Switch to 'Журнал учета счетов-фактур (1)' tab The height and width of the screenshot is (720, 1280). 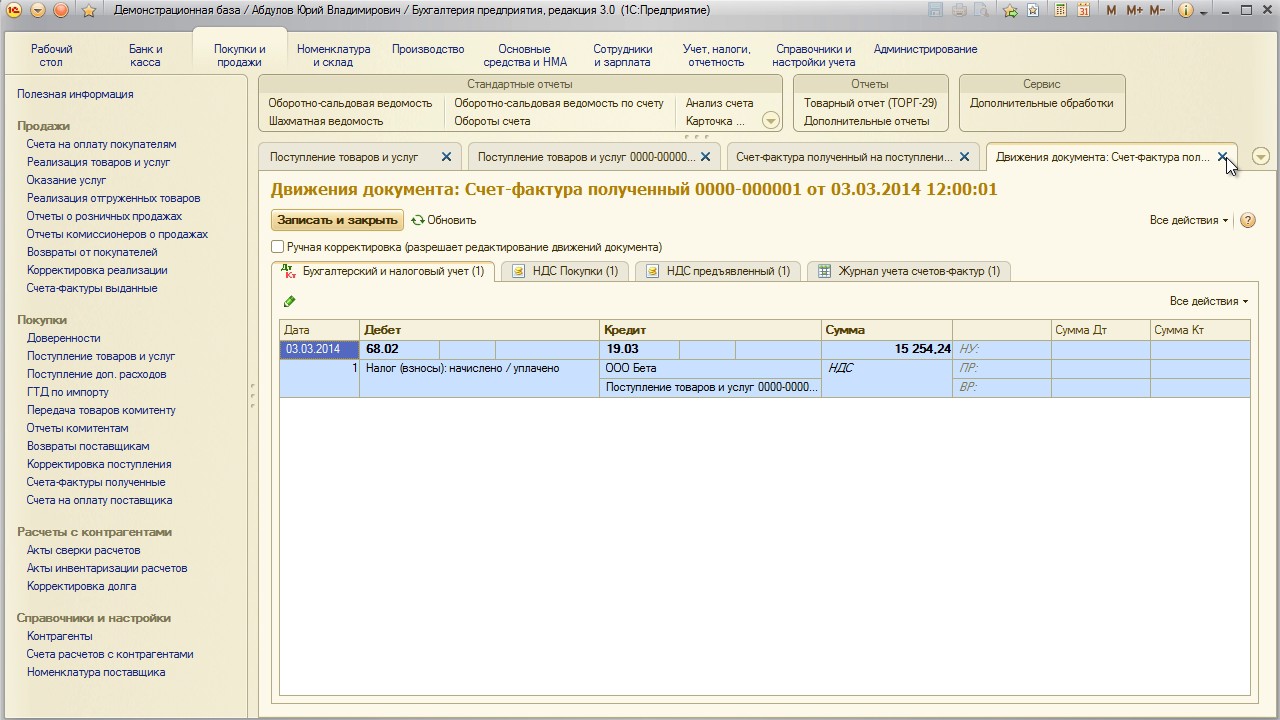[909, 271]
